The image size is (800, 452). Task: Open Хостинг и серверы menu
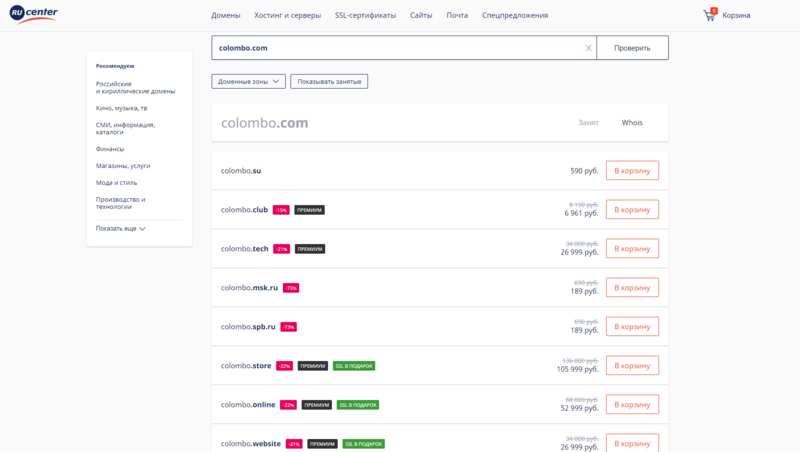pos(287,15)
